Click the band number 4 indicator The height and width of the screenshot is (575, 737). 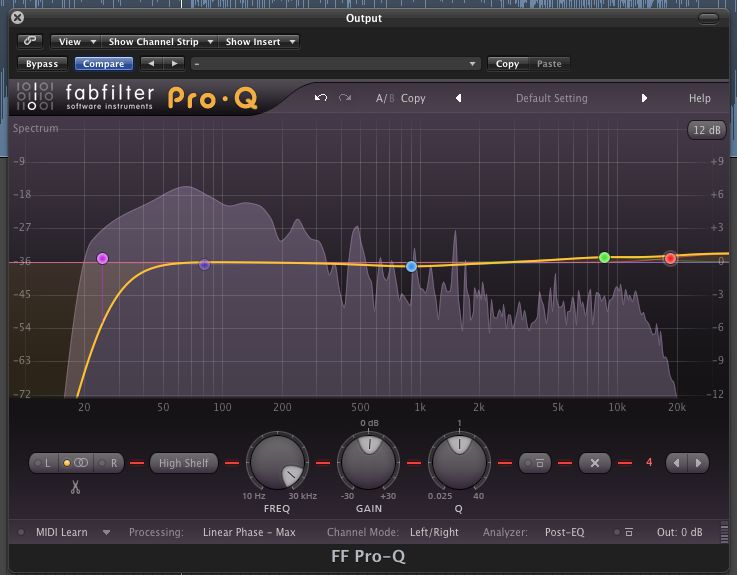click(x=649, y=462)
